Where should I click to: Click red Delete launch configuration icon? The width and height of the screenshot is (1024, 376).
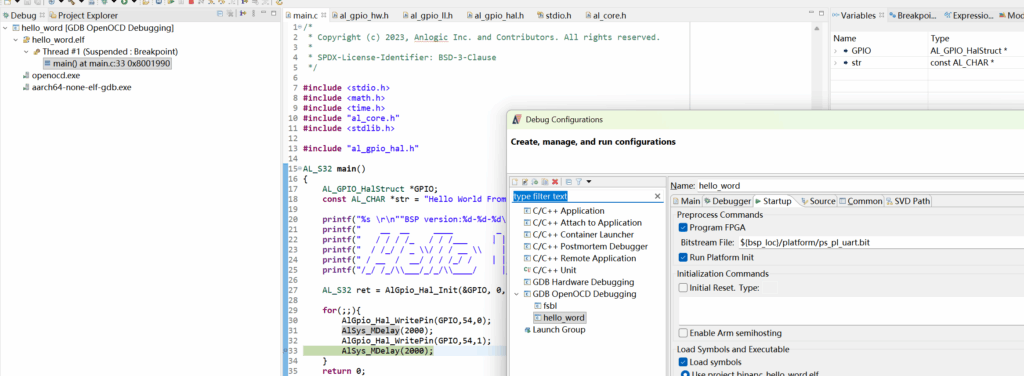click(555, 181)
